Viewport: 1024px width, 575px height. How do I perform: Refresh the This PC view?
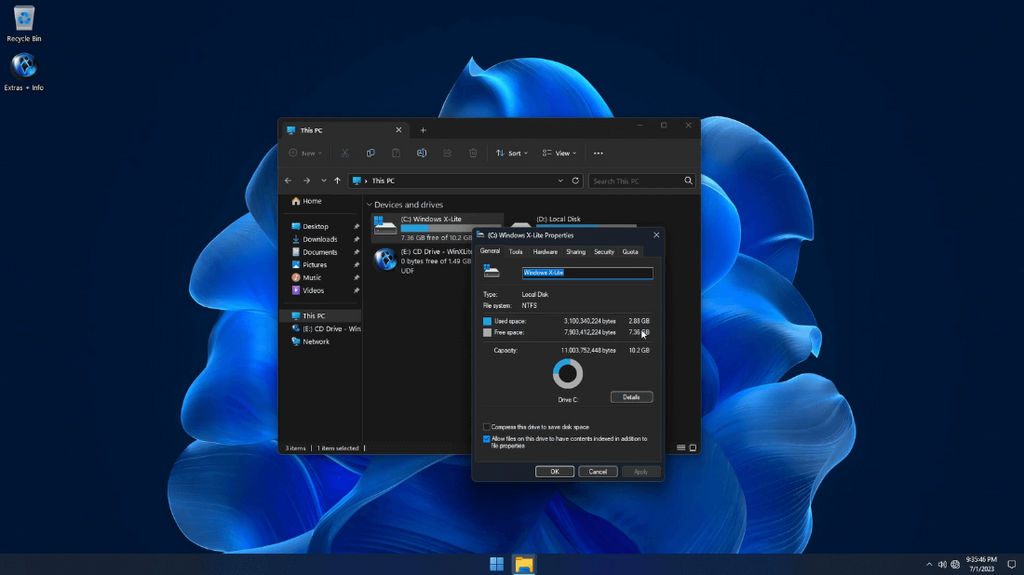tap(575, 180)
